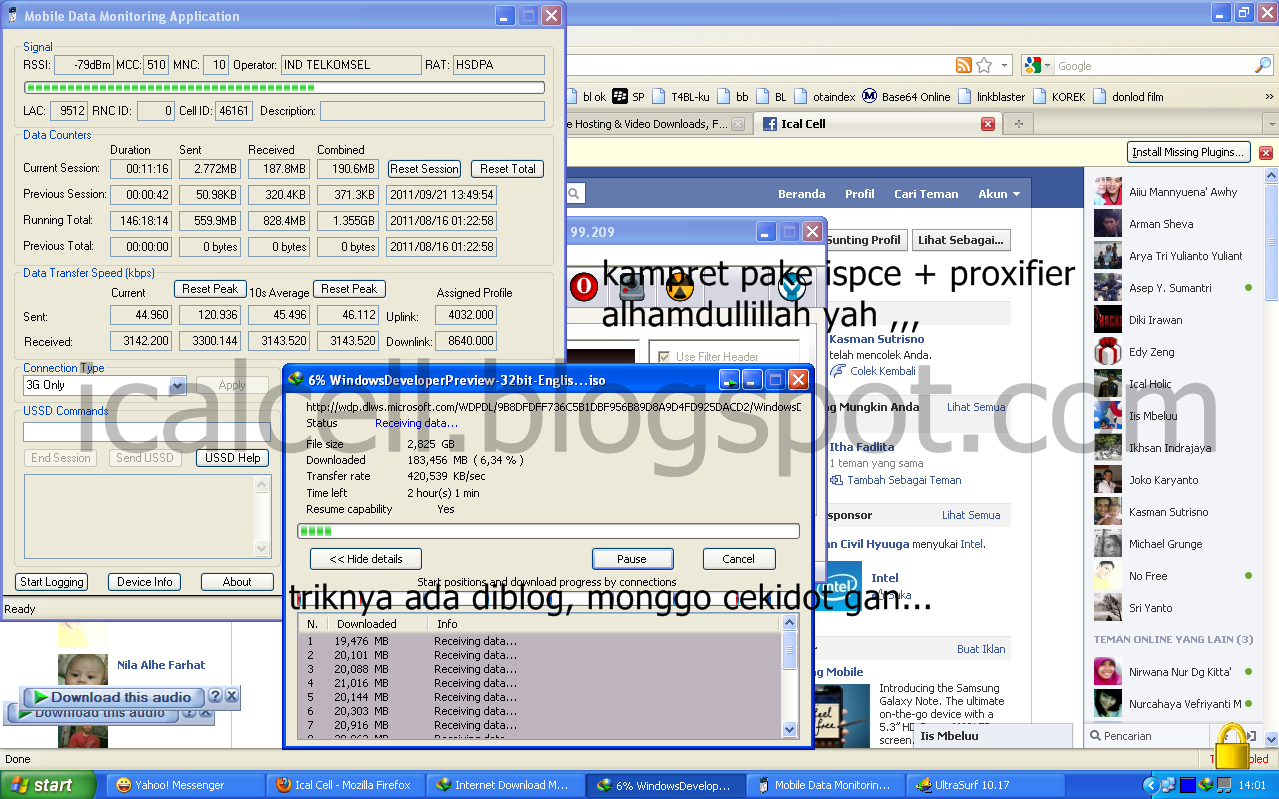The height and width of the screenshot is (799, 1279).
Task: Open Beranda in Facebook navigation
Action: click(x=802, y=194)
